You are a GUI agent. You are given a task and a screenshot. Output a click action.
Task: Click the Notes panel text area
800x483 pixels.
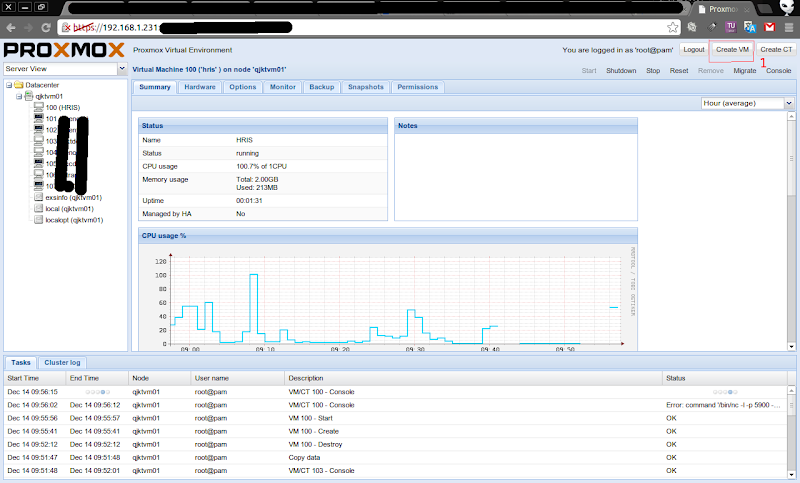click(x=516, y=176)
